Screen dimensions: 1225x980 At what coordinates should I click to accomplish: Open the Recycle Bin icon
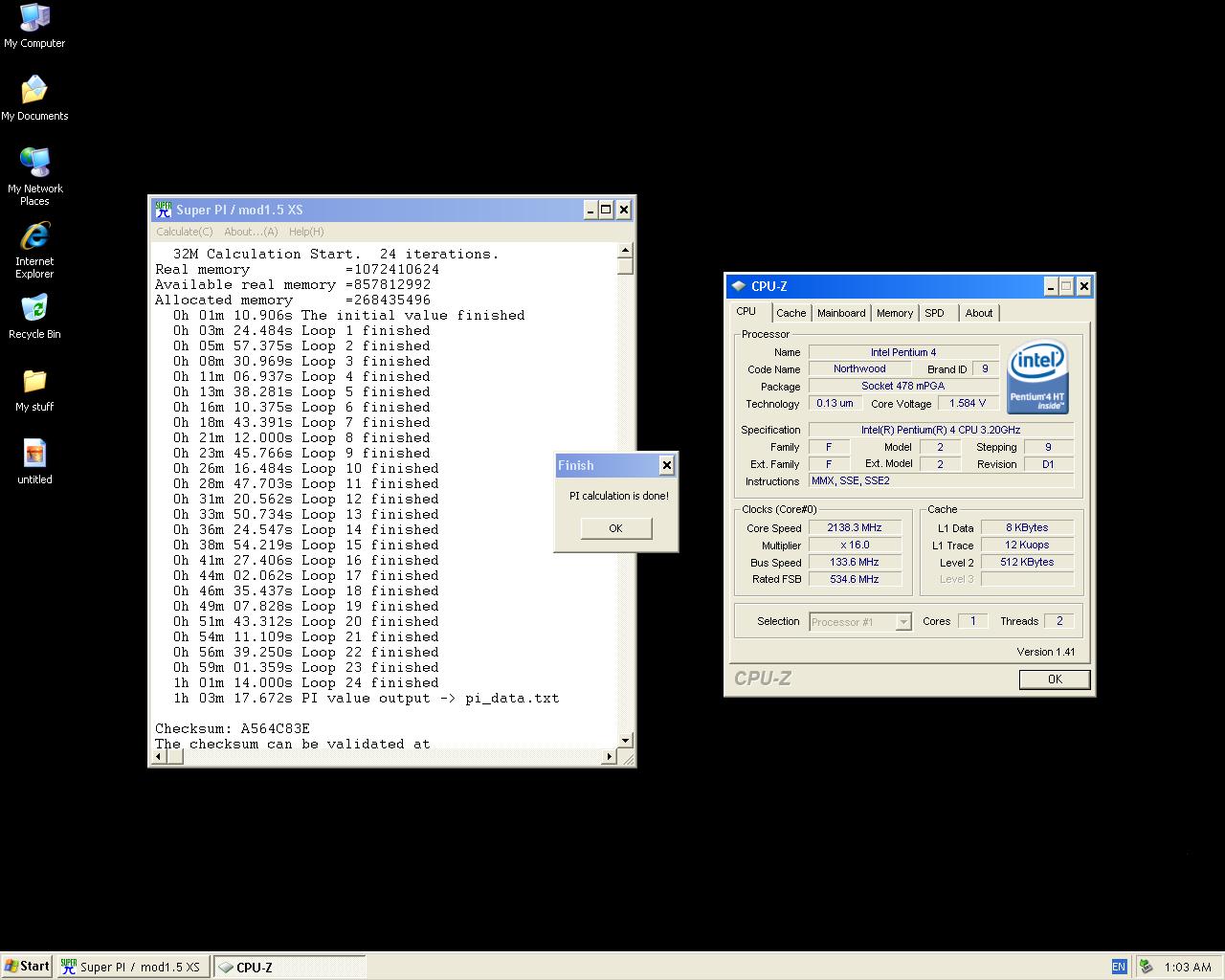34,317
